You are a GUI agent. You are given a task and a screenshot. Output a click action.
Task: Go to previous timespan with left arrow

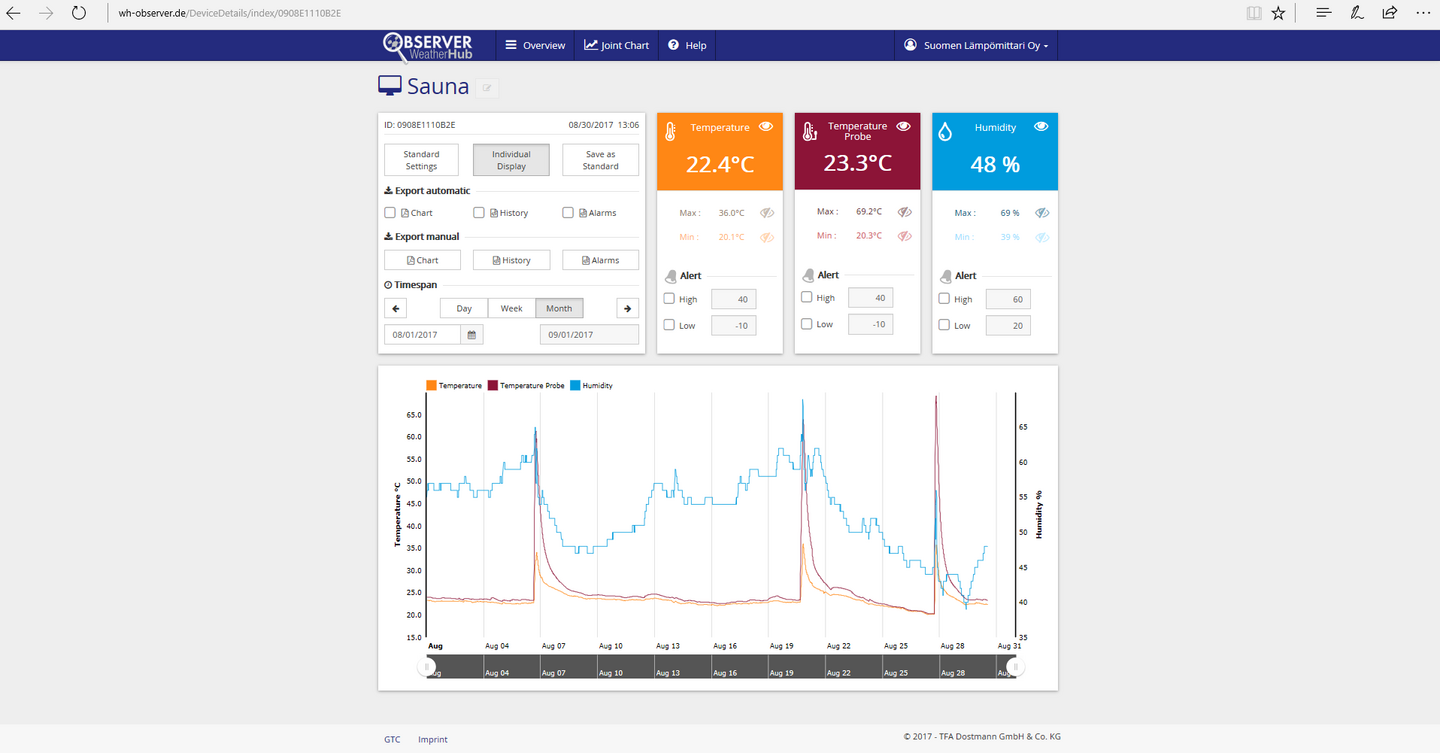coord(396,309)
